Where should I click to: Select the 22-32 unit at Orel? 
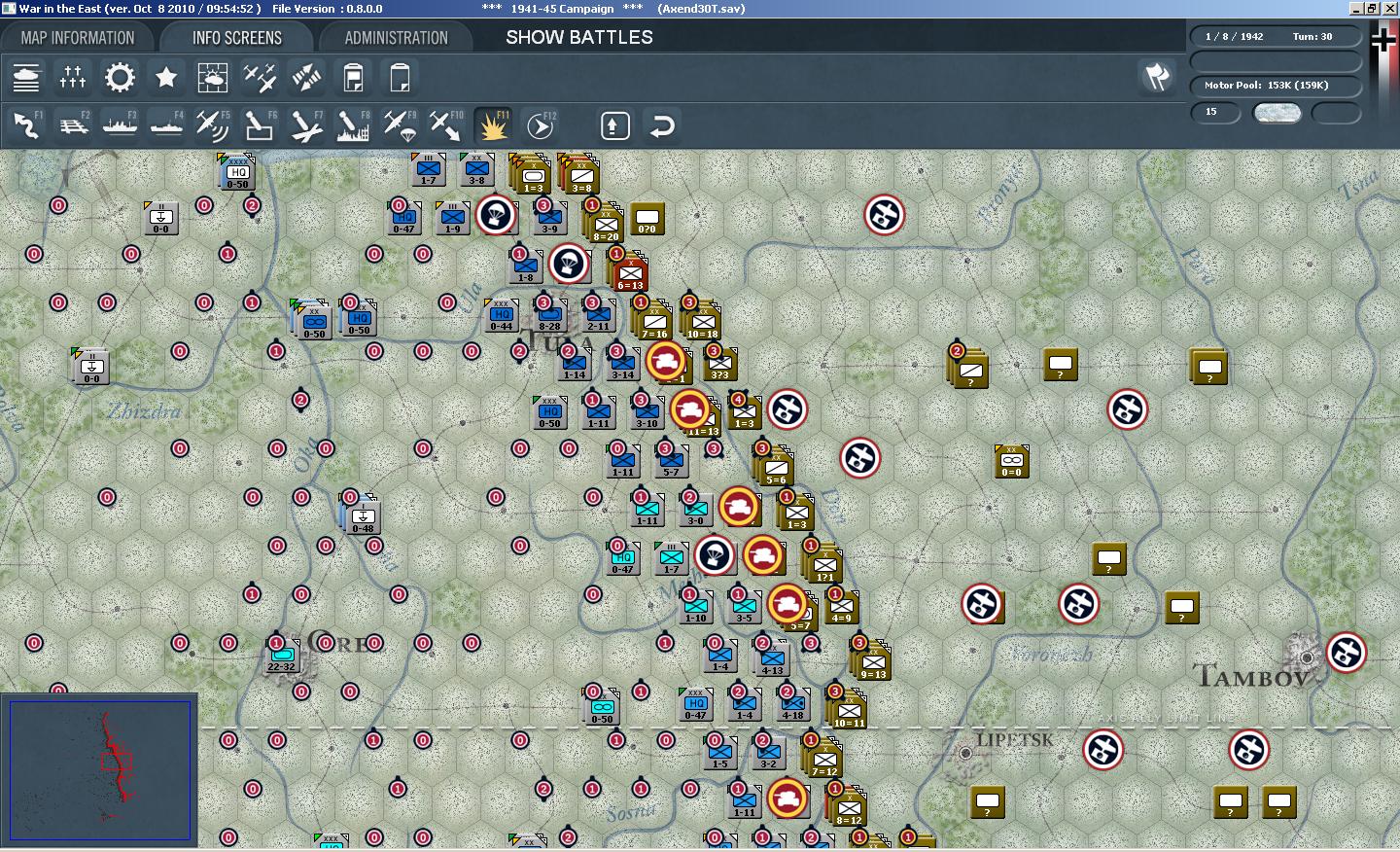282,657
